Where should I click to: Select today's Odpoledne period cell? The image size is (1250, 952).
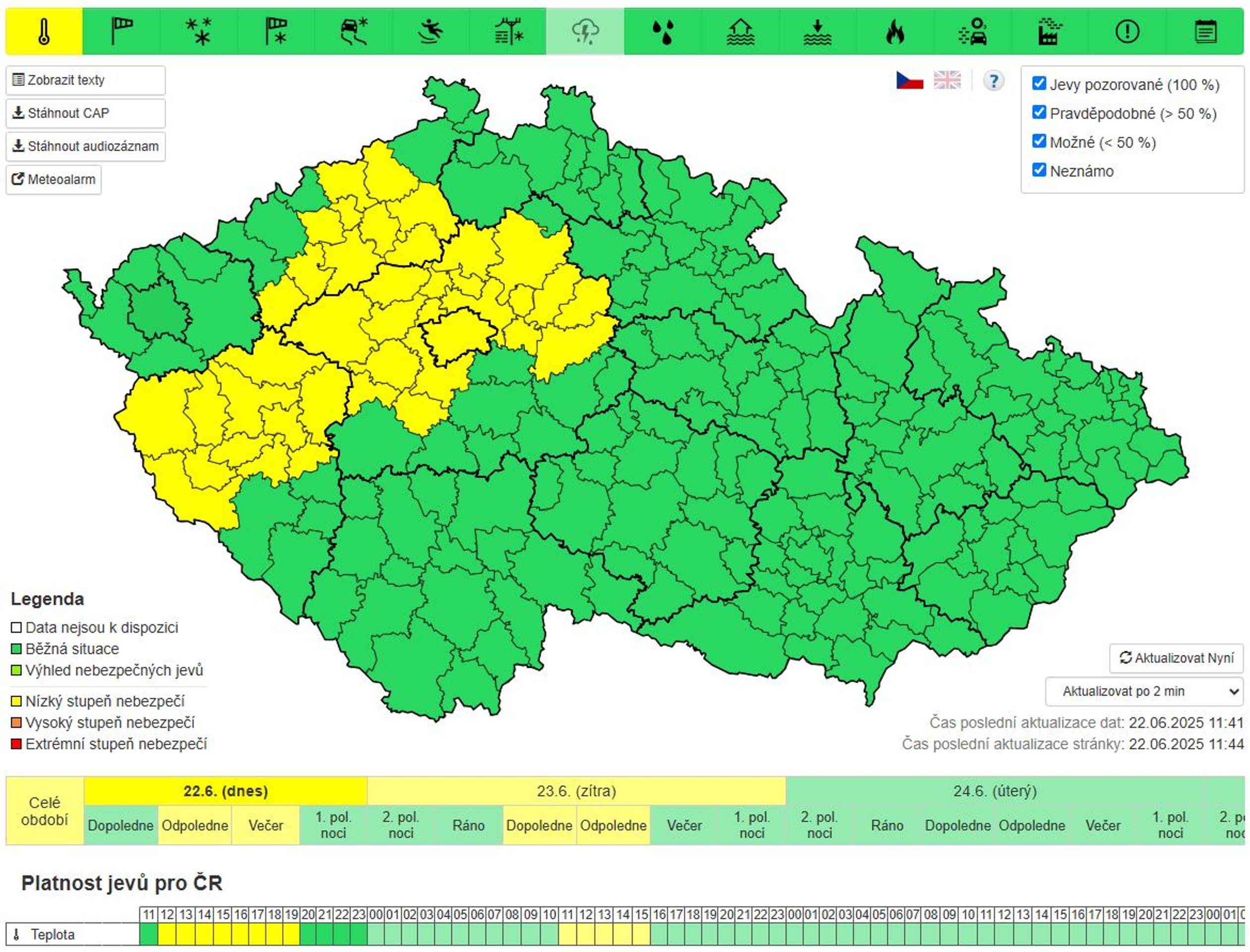(195, 826)
